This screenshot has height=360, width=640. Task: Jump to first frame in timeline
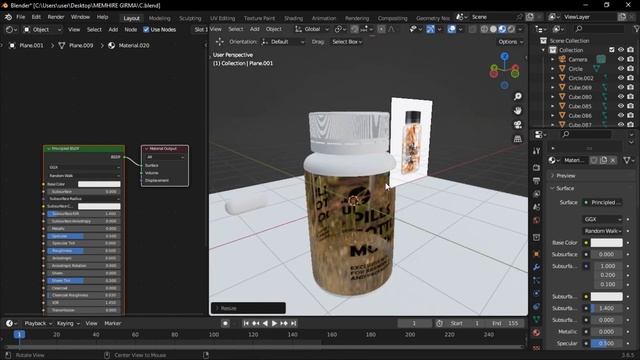pyautogui.click(x=246, y=323)
